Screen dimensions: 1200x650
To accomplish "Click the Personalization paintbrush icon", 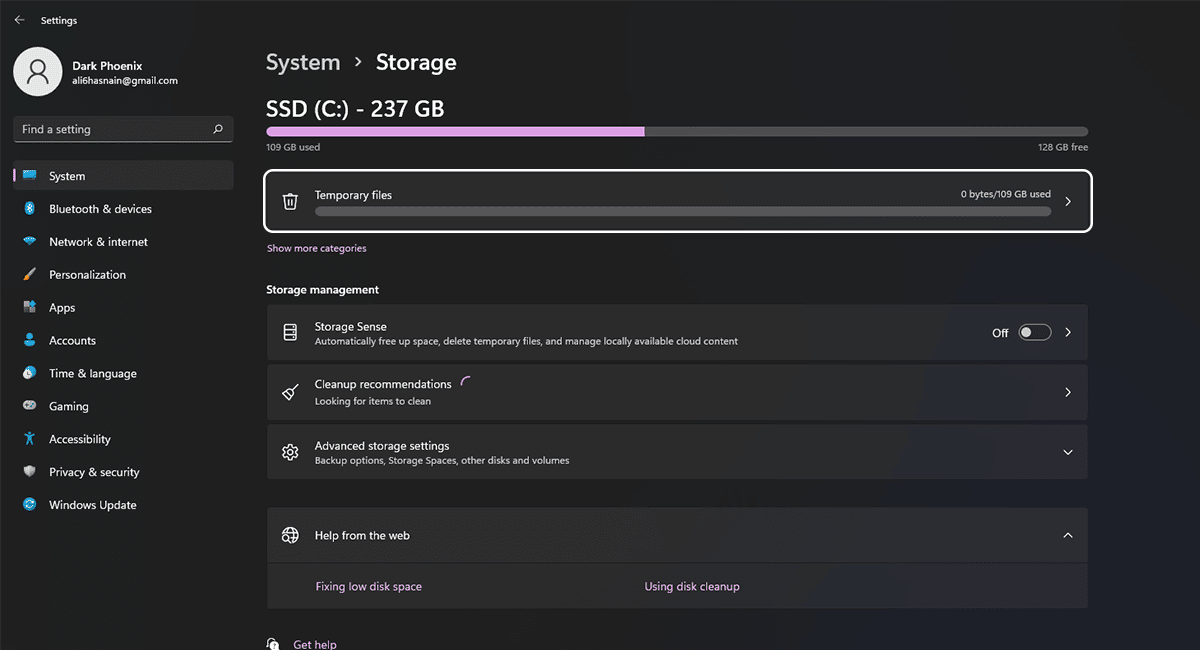I will [29, 275].
